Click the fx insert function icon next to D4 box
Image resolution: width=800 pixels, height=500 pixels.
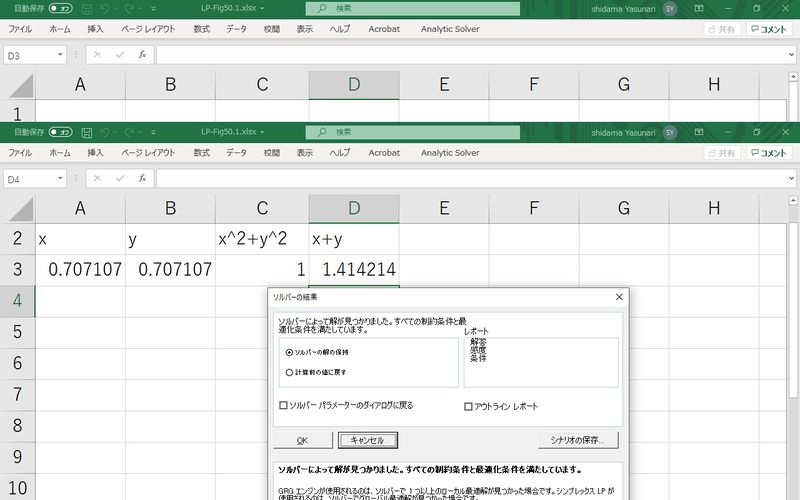tap(143, 179)
